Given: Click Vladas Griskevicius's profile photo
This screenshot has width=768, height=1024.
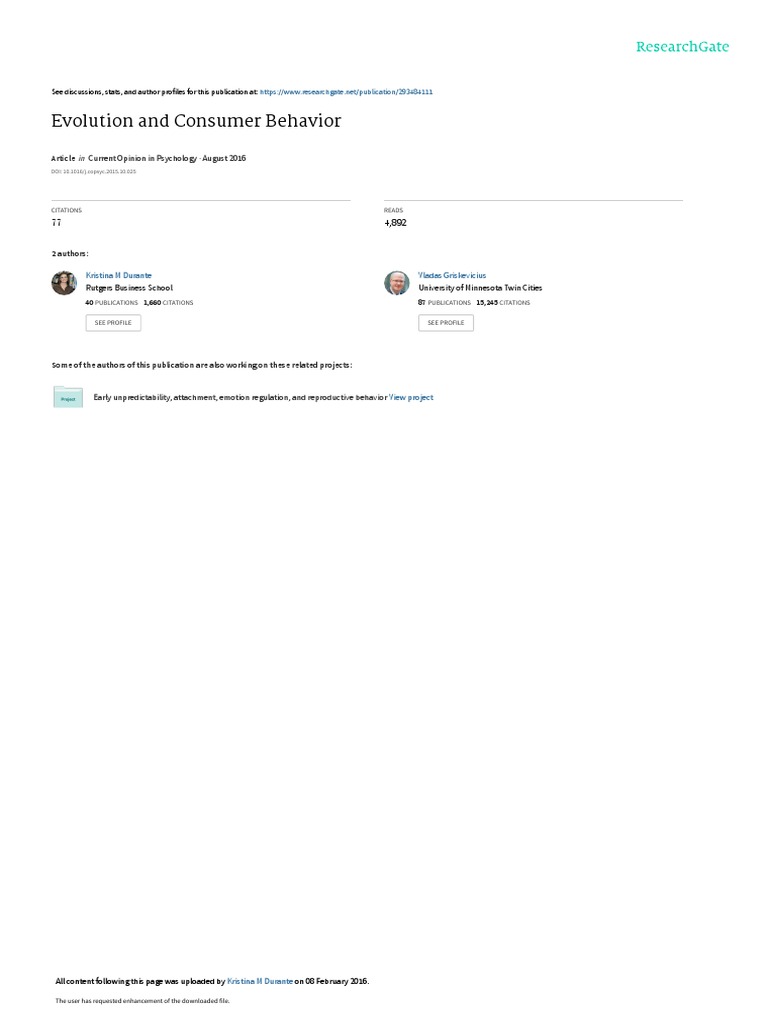Looking at the screenshot, I should 396,283.
